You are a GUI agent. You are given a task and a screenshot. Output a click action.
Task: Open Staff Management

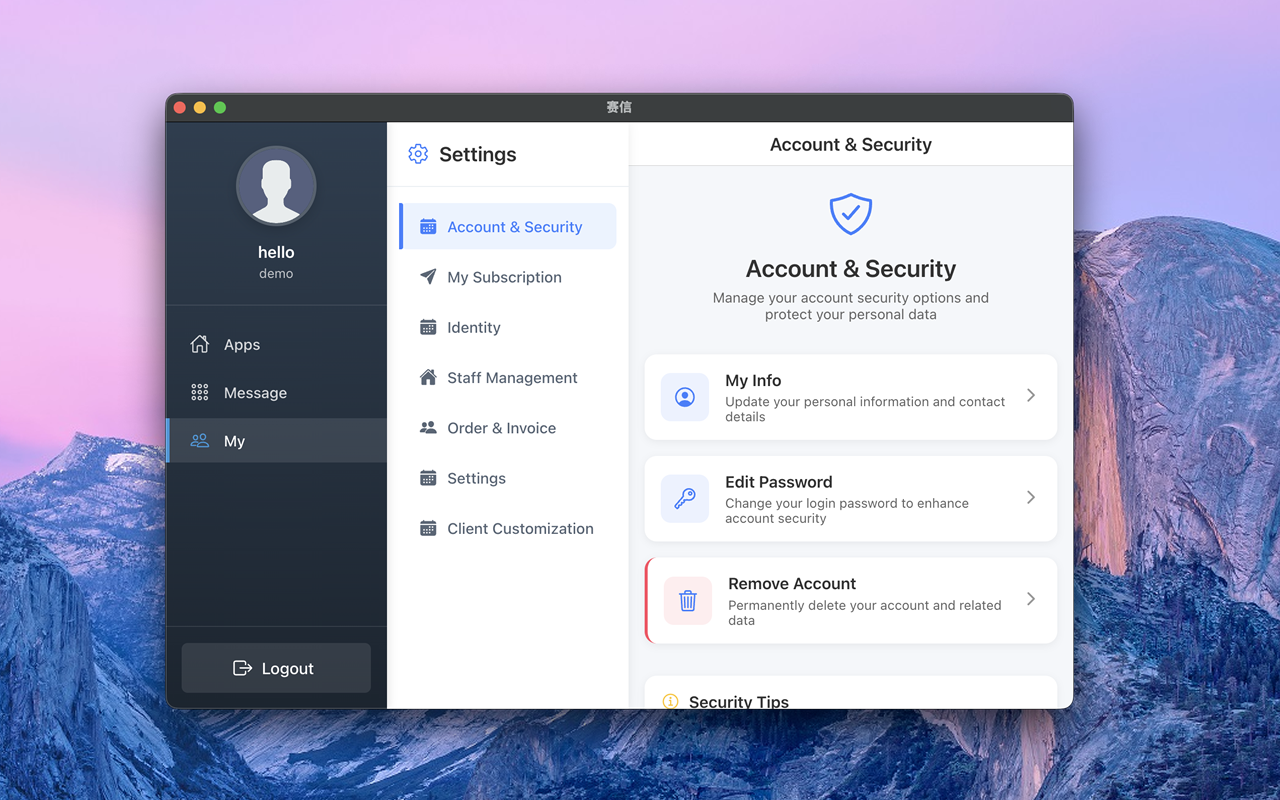(508, 377)
